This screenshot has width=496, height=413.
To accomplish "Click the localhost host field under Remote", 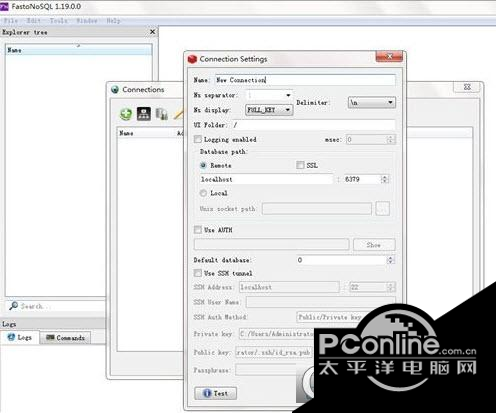I will coord(266,179).
